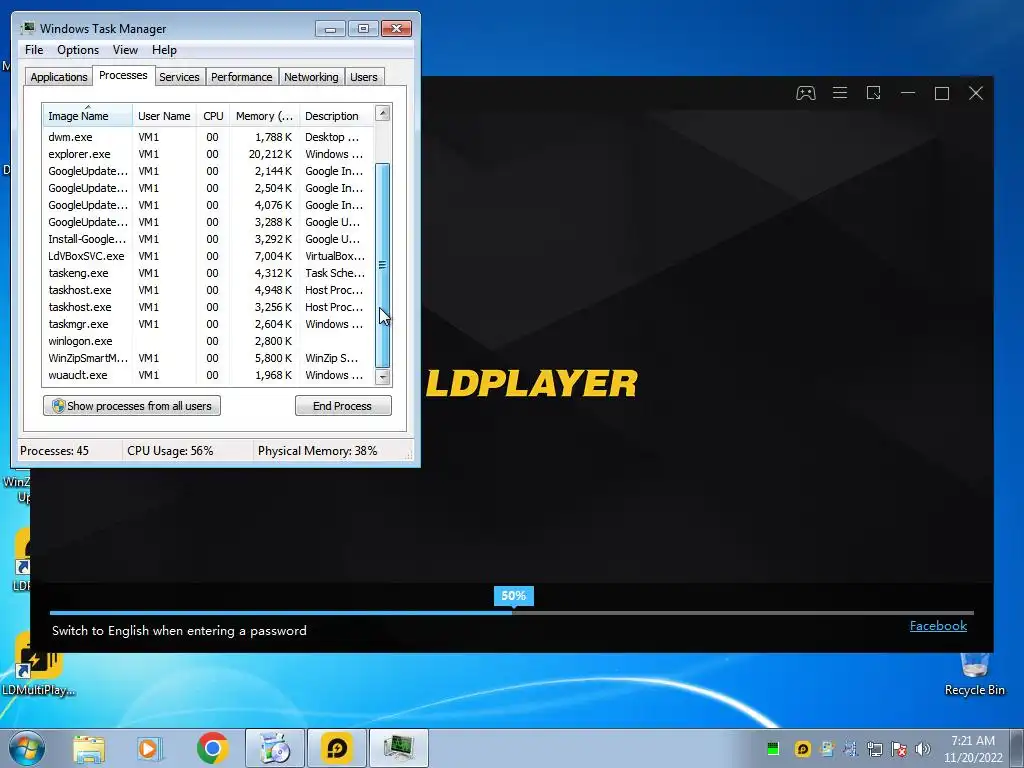This screenshot has width=1024, height=768.
Task: Switch to installer disc taskbar icon
Action: (275, 748)
